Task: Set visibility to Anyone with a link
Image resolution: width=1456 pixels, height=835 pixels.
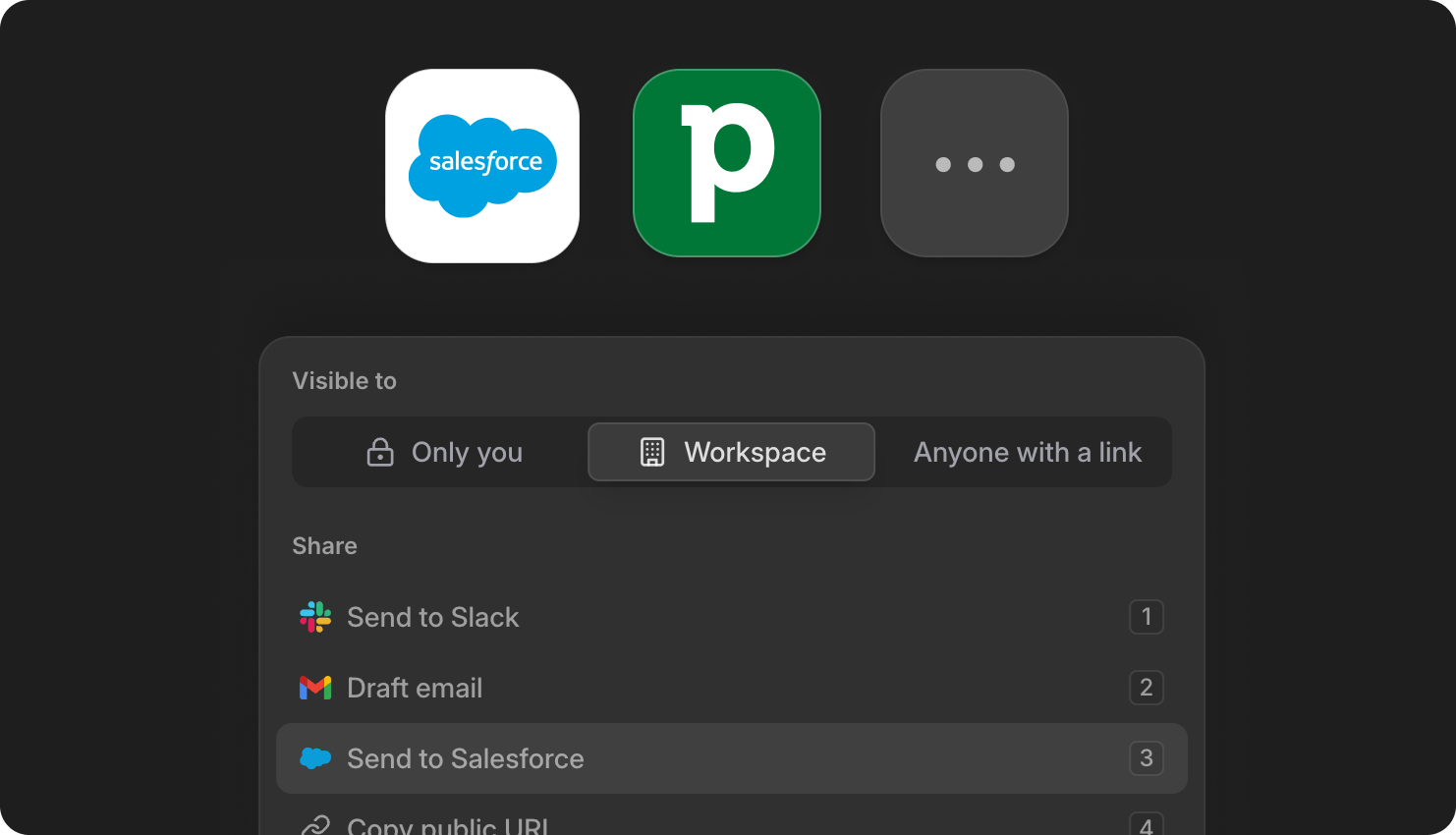Action: (x=1028, y=452)
